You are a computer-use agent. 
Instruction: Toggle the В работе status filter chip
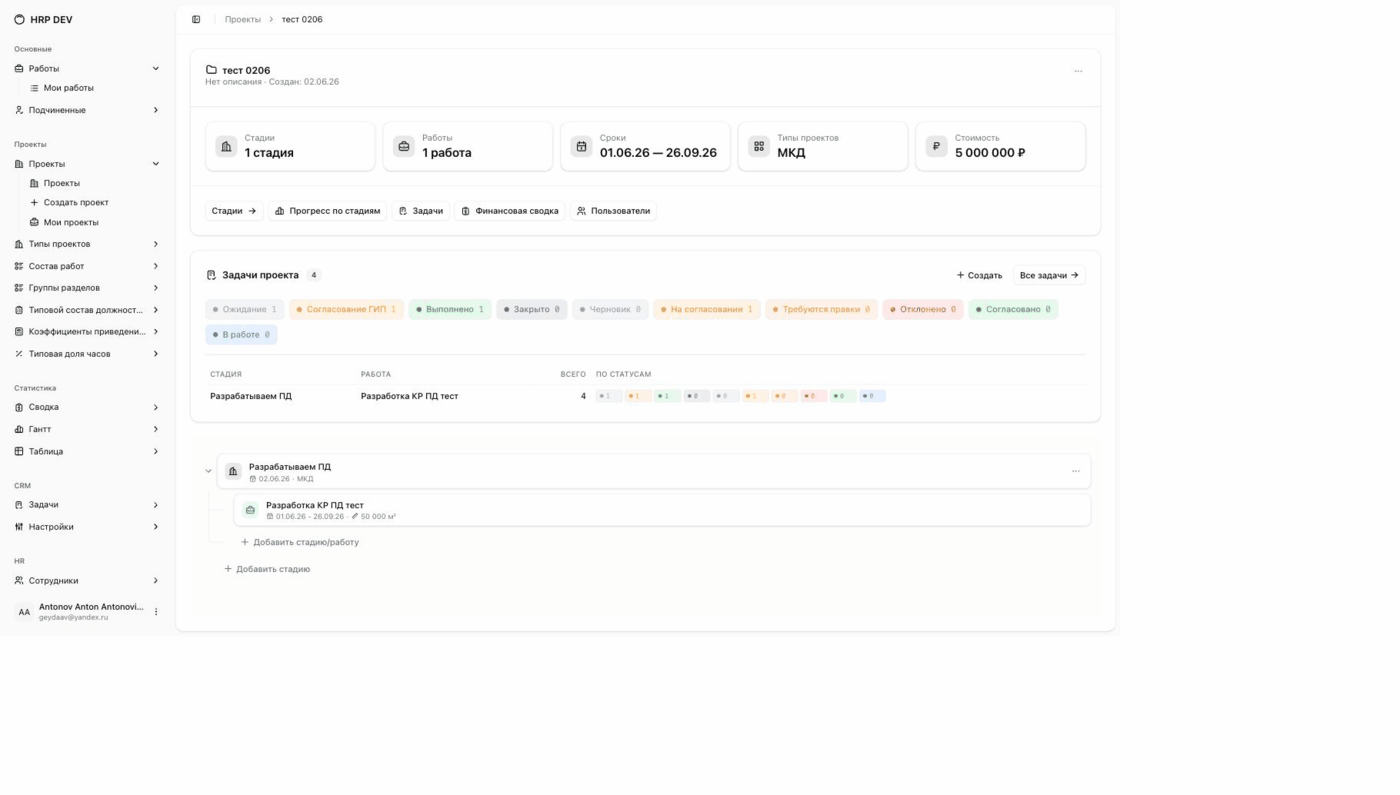241,334
